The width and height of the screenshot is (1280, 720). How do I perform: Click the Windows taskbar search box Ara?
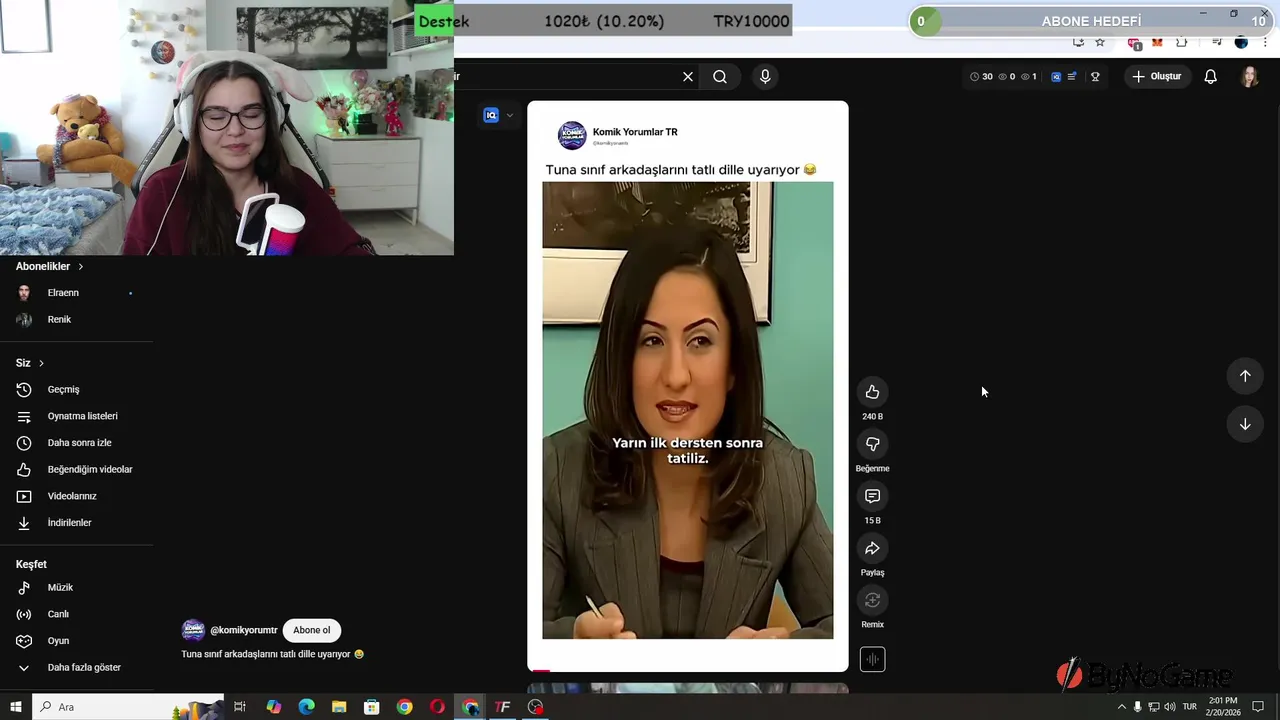click(x=128, y=707)
